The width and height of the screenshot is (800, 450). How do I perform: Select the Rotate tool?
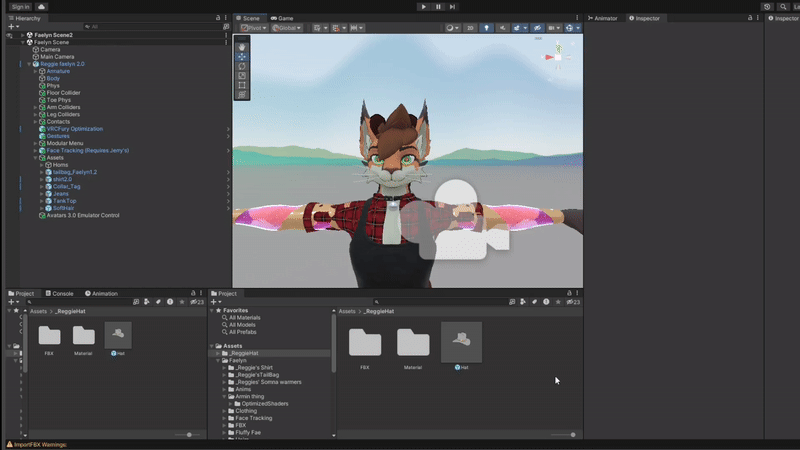(x=242, y=66)
